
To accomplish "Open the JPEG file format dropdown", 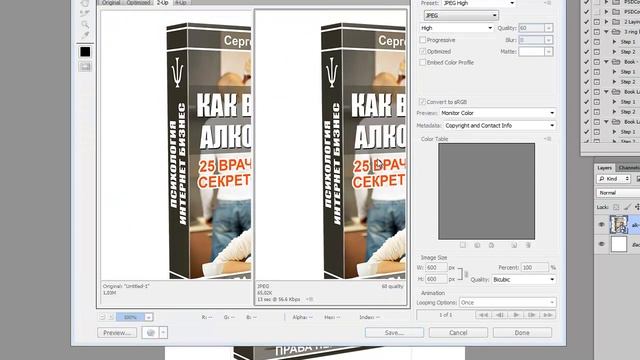I will coord(461,16).
